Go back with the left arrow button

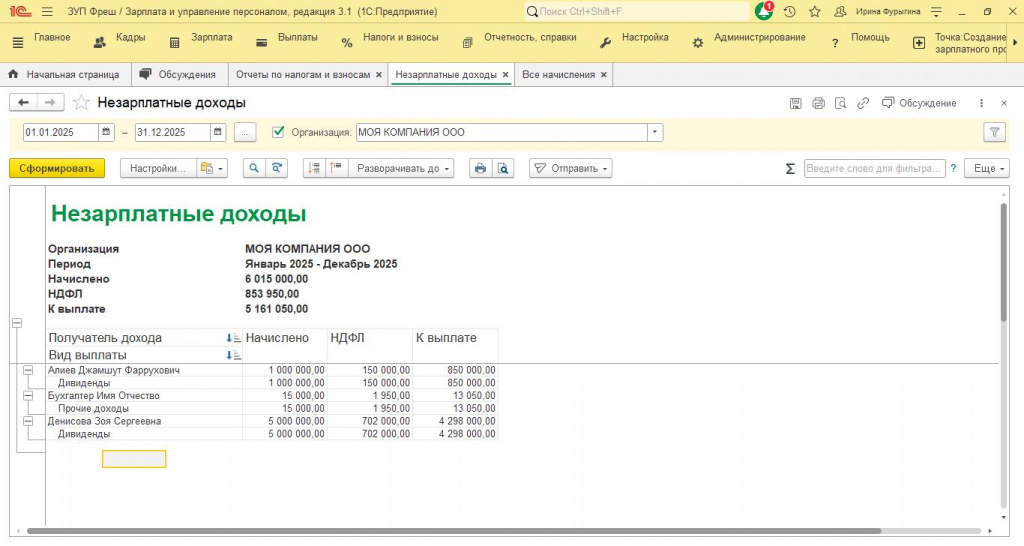coord(24,103)
